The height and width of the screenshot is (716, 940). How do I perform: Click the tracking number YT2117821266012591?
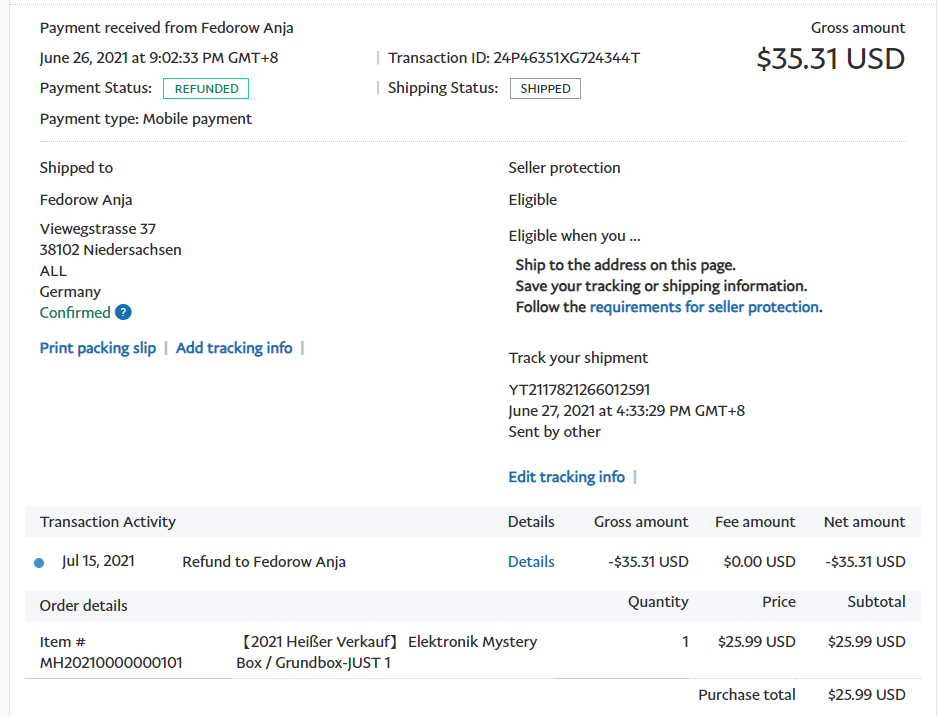tap(579, 390)
